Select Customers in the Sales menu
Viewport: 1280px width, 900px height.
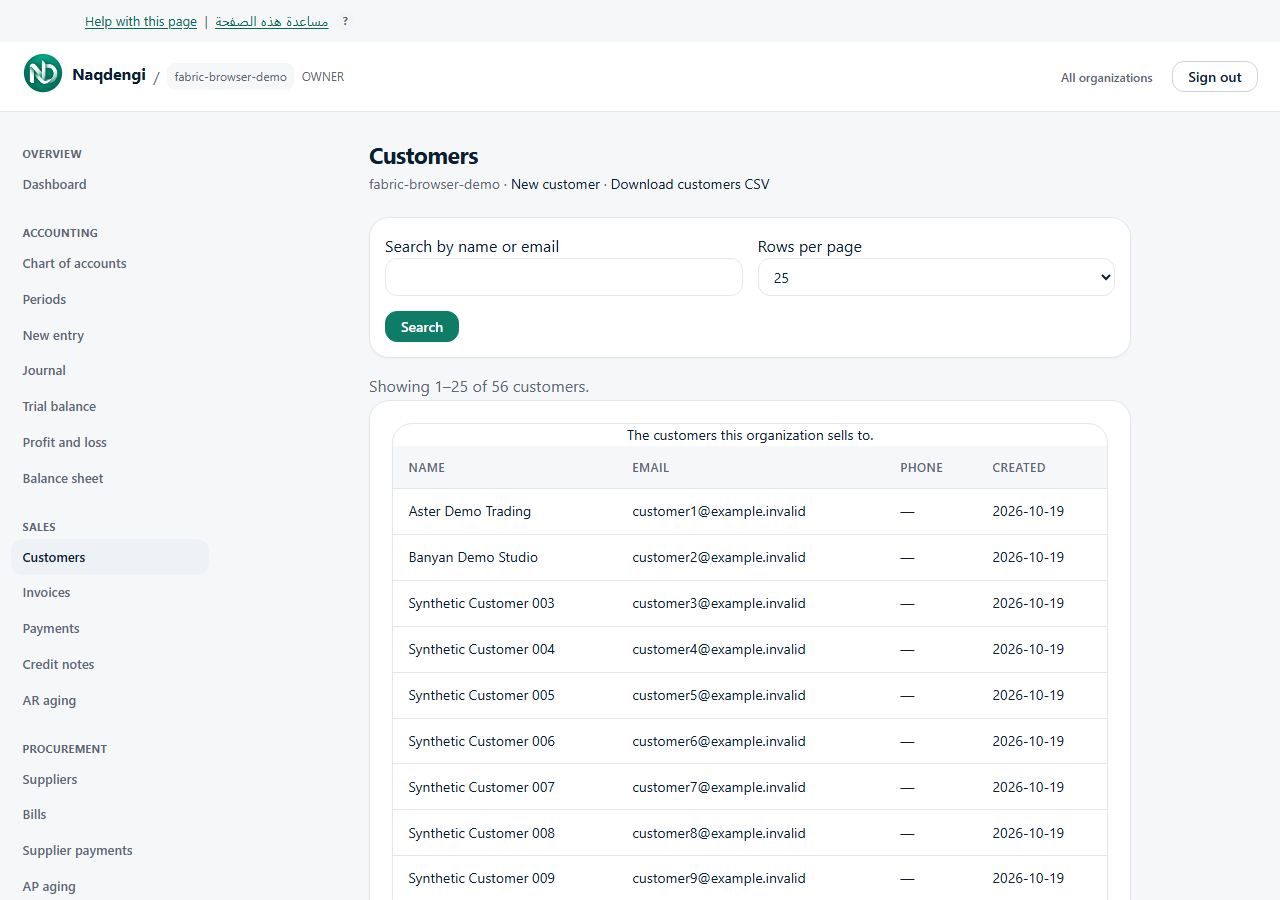pos(110,557)
